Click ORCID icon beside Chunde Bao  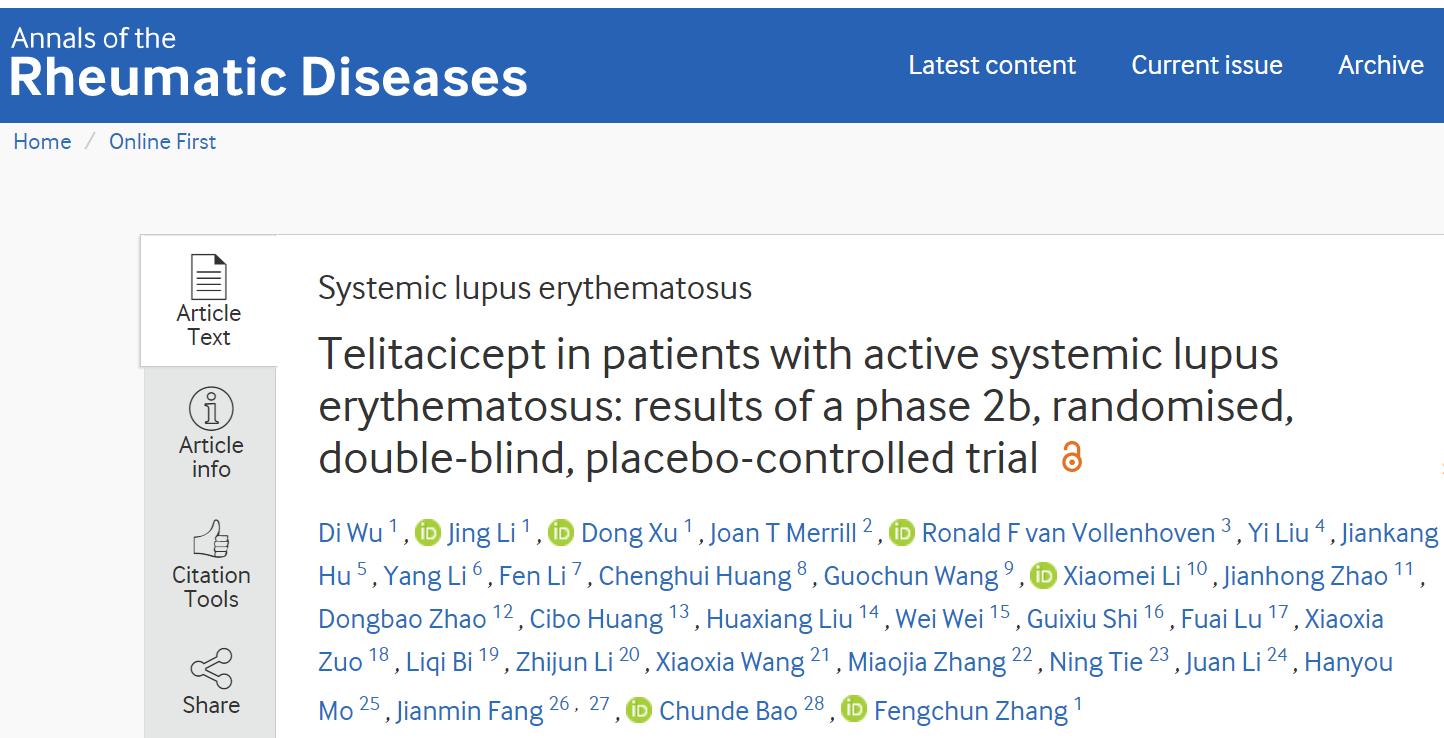coord(639,710)
